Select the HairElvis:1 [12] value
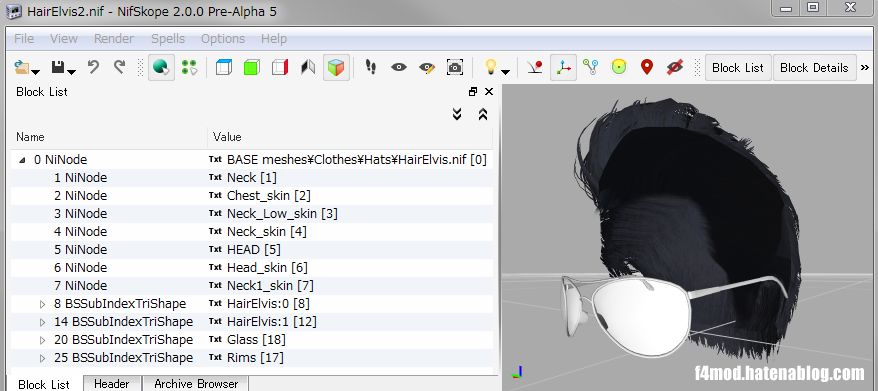This screenshot has width=878, height=391. click(272, 322)
